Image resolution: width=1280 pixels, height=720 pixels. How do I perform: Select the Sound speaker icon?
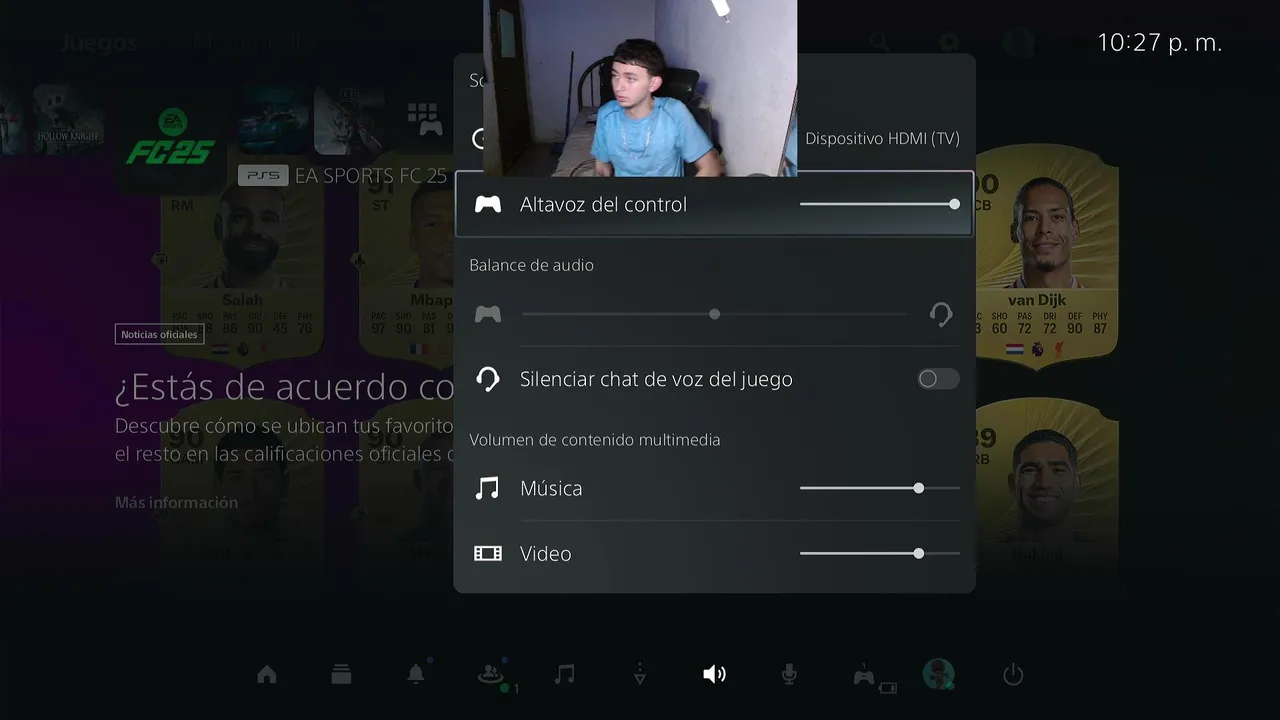tap(714, 675)
